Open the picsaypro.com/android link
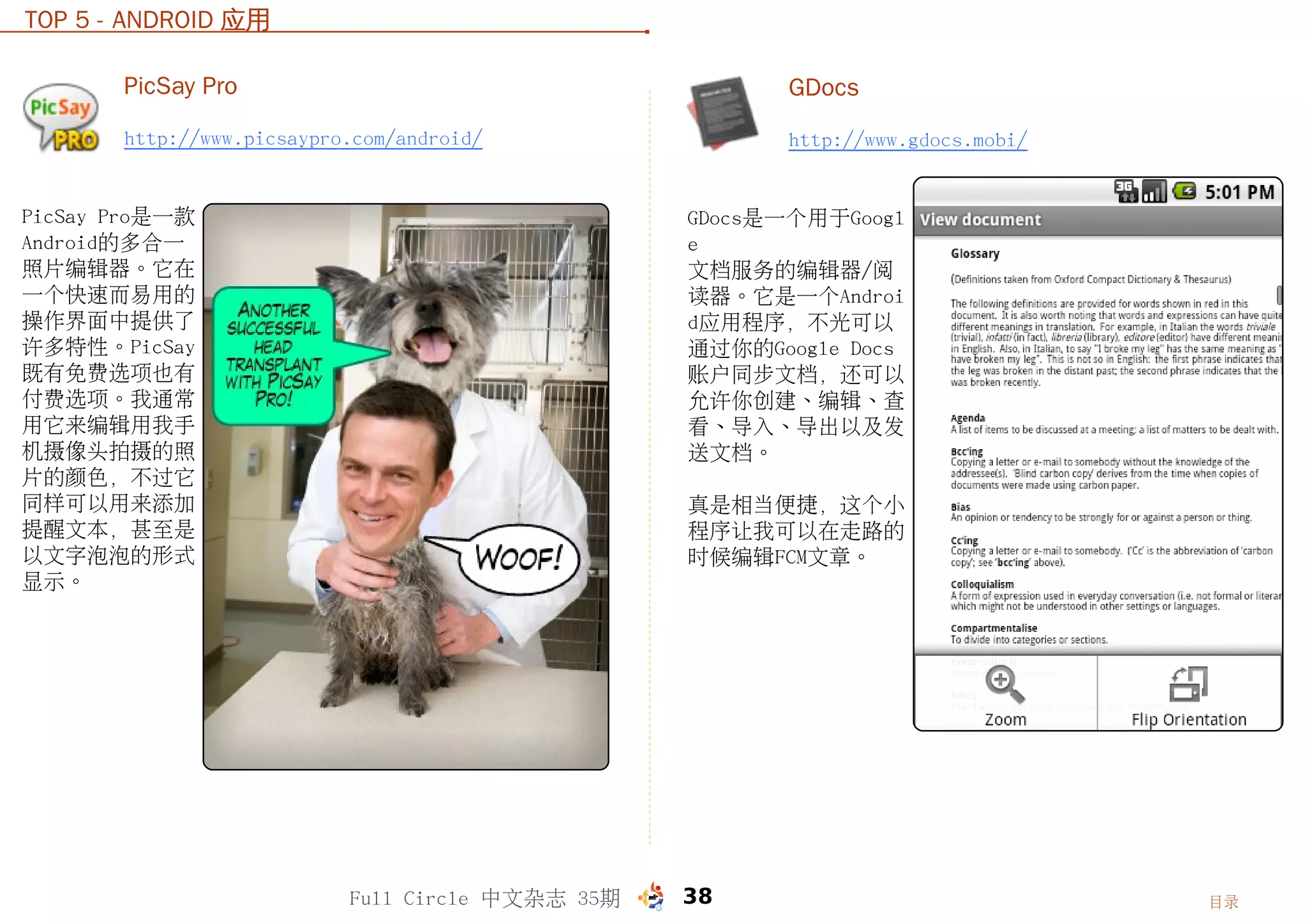The height and width of the screenshot is (924, 1307). tap(303, 138)
